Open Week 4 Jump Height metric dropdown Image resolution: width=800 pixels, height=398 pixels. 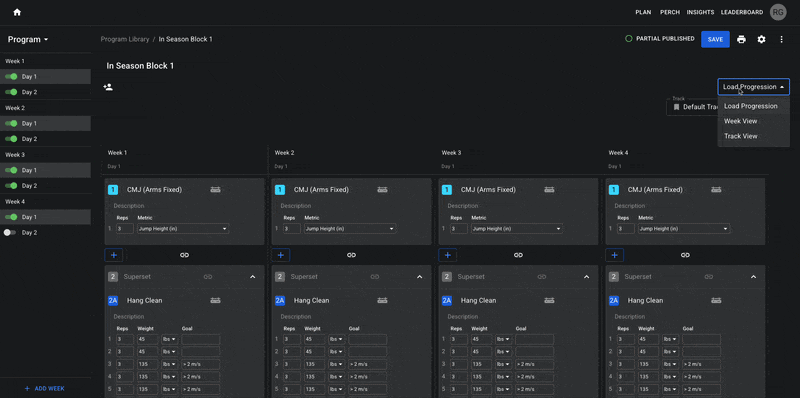684,229
